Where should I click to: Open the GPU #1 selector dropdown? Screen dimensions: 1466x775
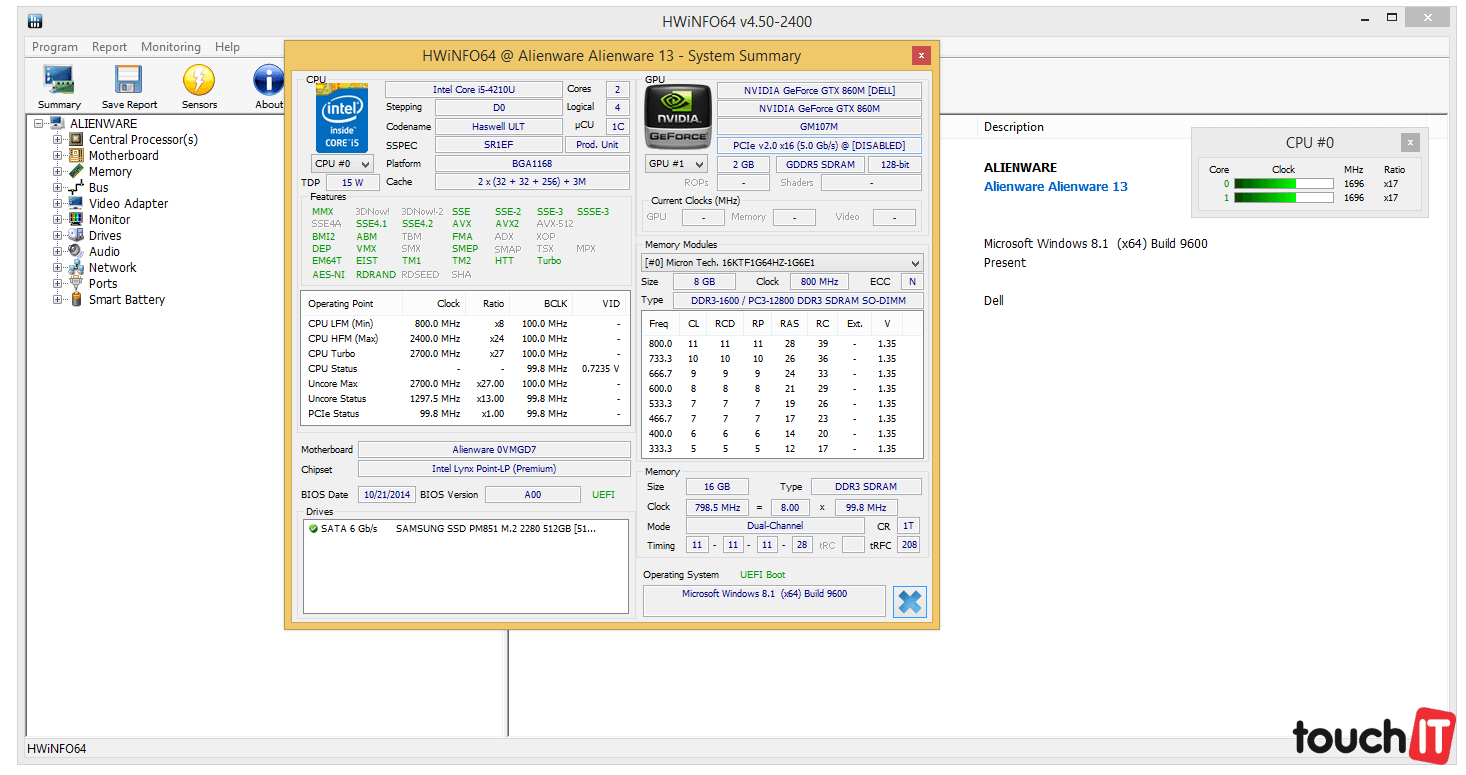677,164
